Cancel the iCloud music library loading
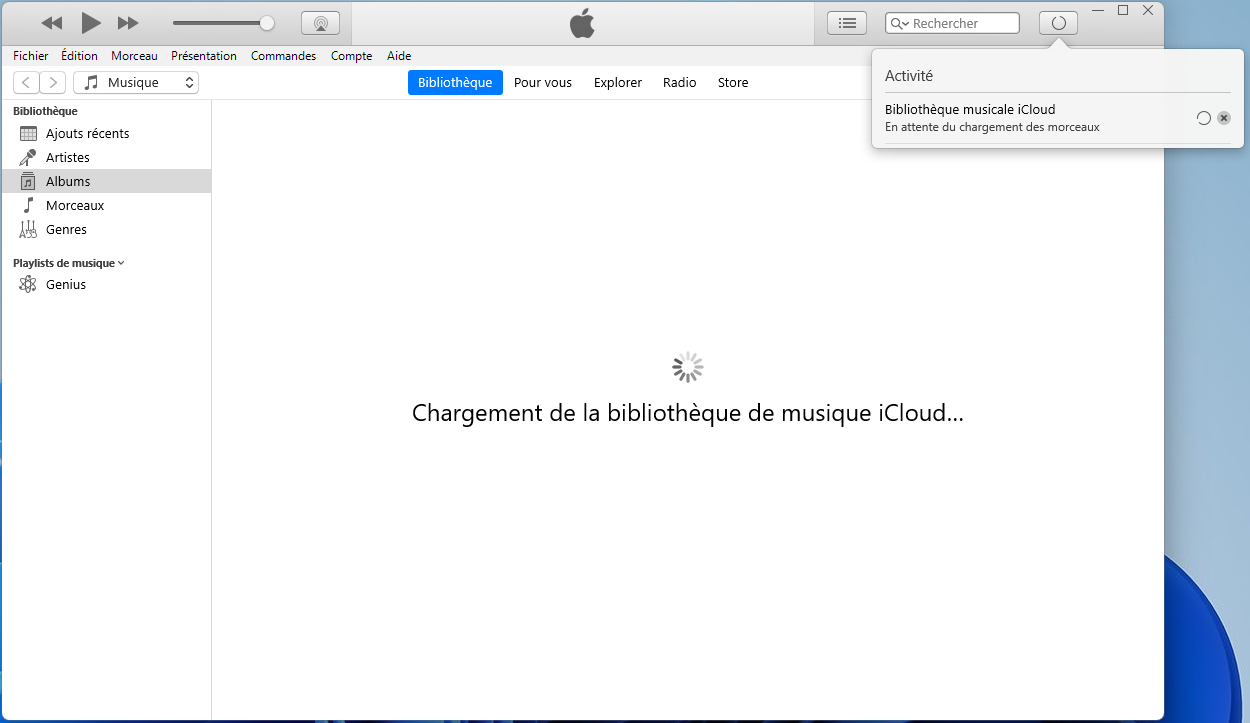This screenshot has width=1250, height=723. pyautogui.click(x=1224, y=118)
